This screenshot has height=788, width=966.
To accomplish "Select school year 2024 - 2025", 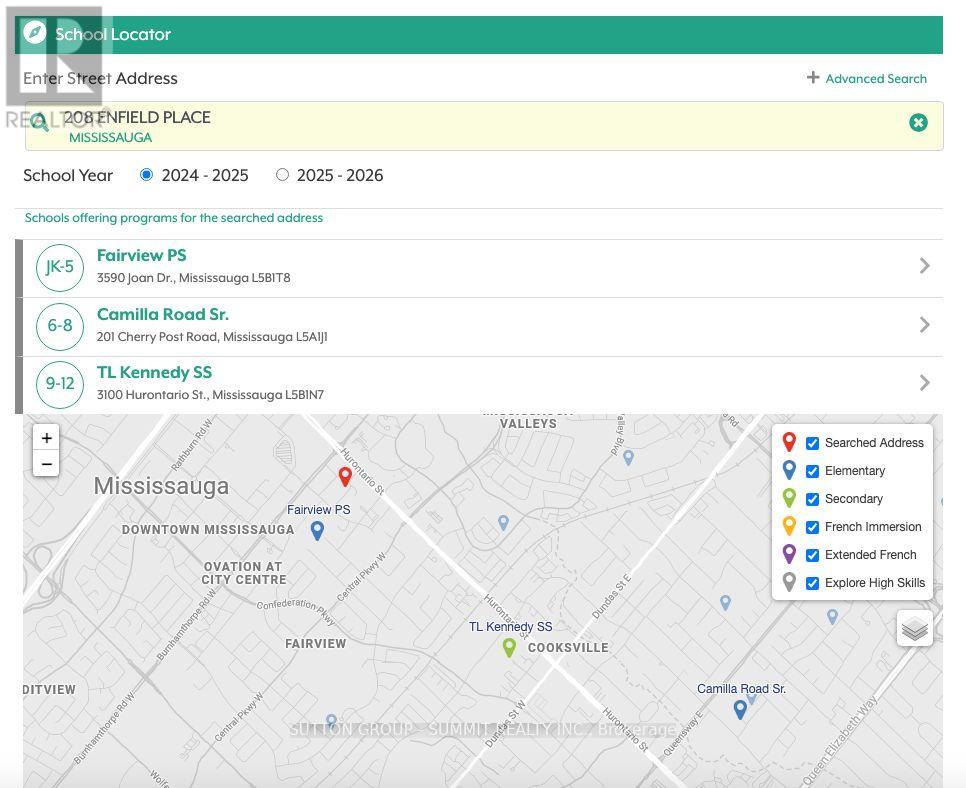I will pyautogui.click(x=146, y=174).
